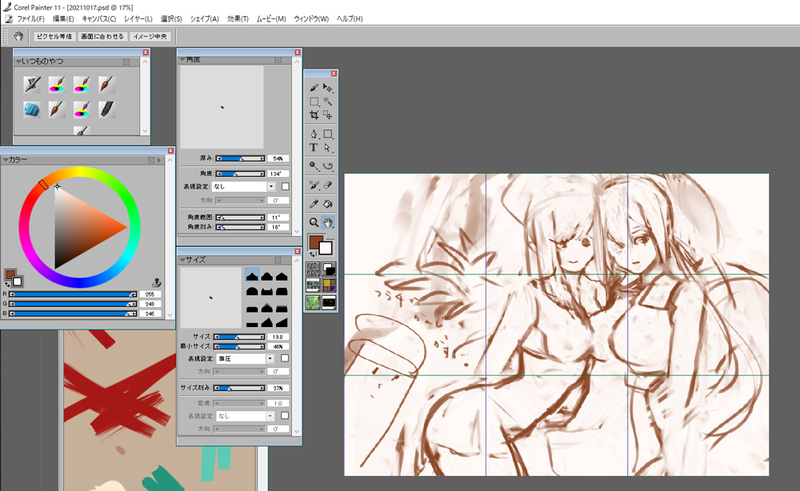Swap main and additional colors in toolbox

[312, 254]
